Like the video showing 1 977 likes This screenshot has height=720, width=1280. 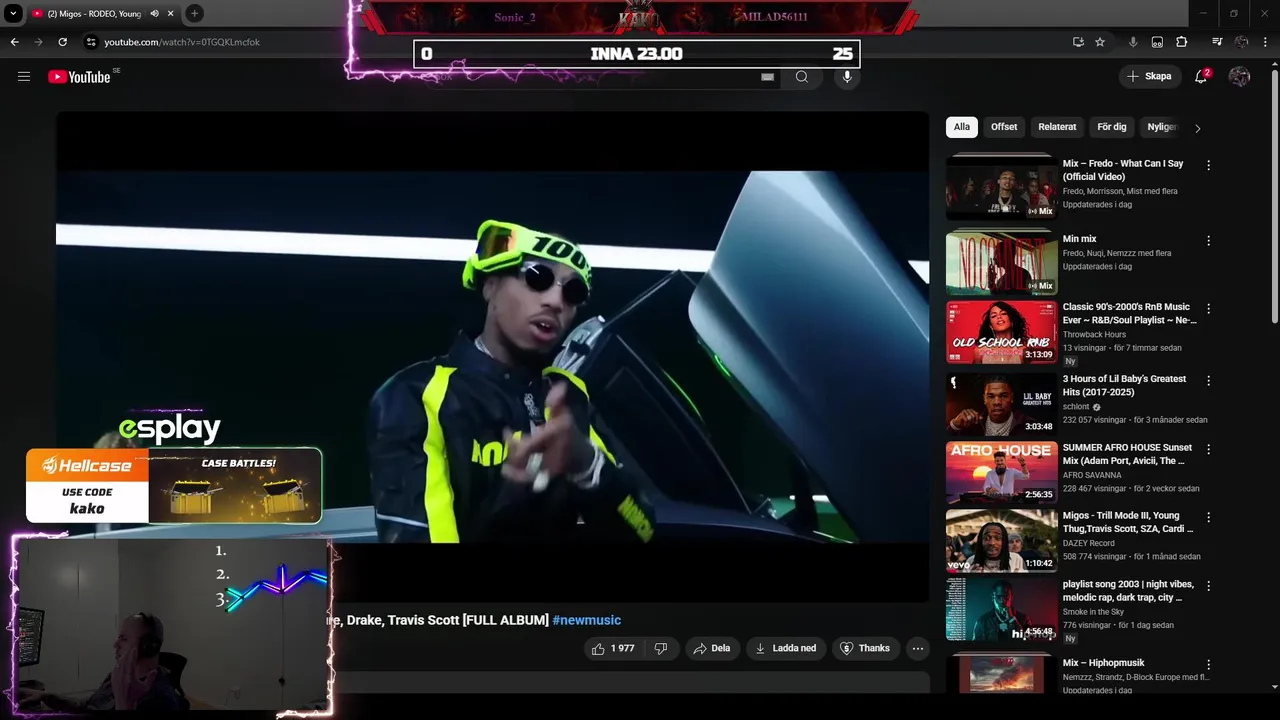(x=613, y=648)
